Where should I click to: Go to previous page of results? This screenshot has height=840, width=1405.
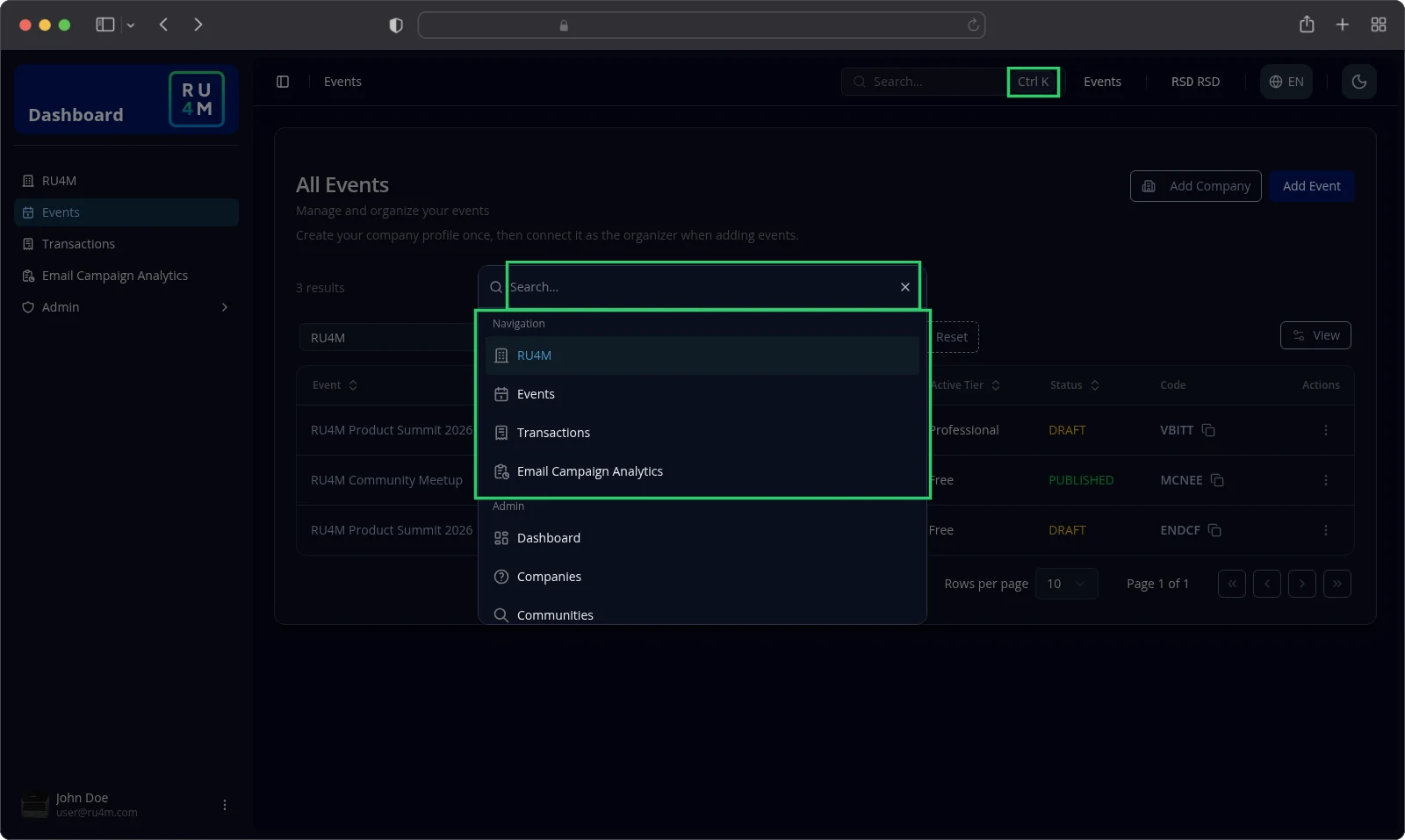pos(1267,584)
